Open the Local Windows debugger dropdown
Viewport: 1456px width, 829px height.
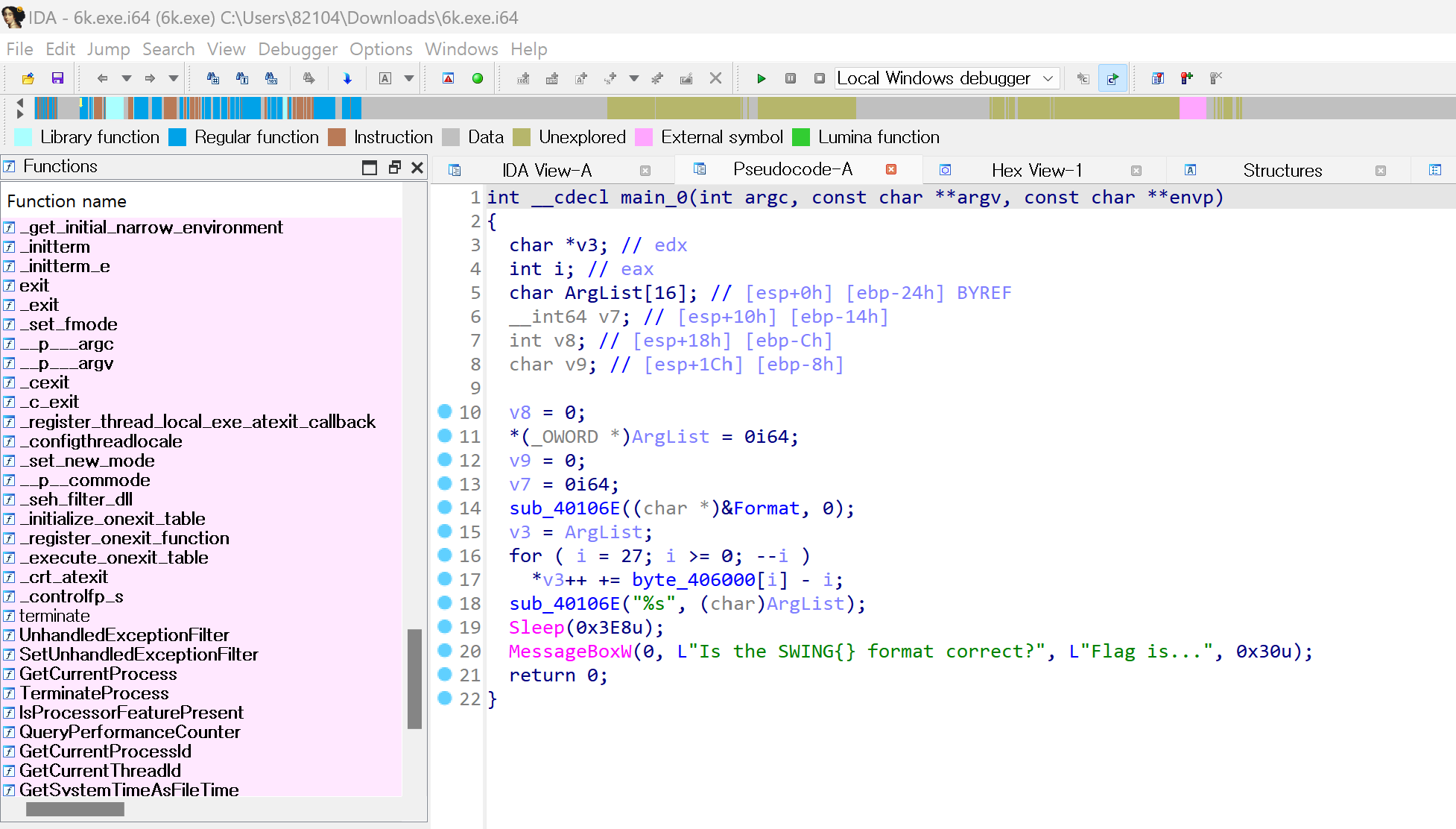[1048, 78]
